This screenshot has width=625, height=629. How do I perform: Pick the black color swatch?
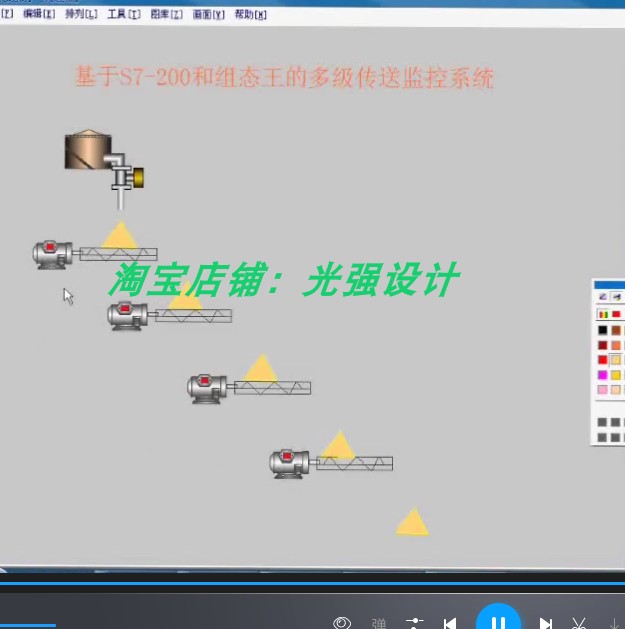pos(603,330)
